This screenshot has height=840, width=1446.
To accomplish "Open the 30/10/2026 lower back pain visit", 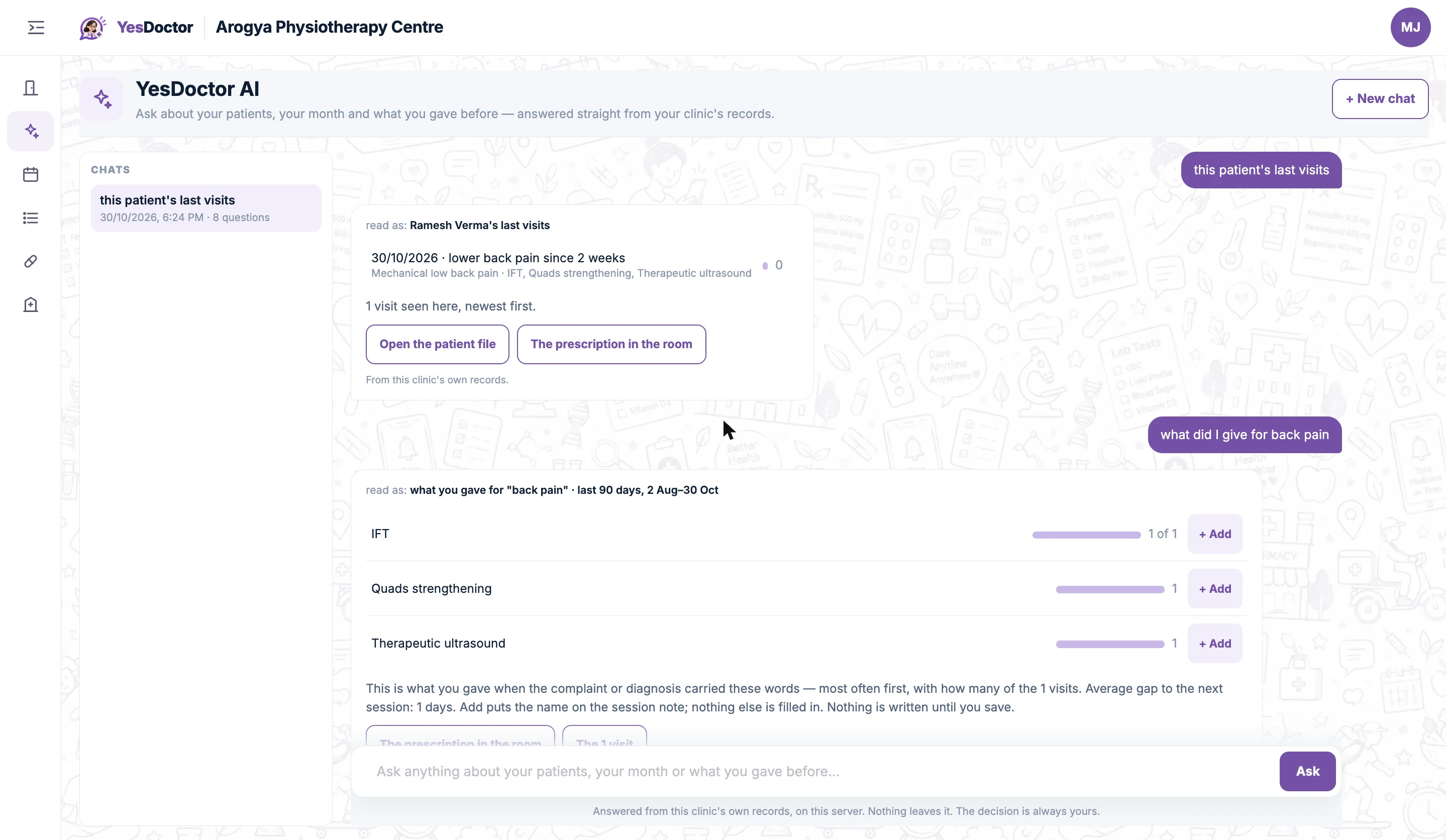I will [x=581, y=265].
